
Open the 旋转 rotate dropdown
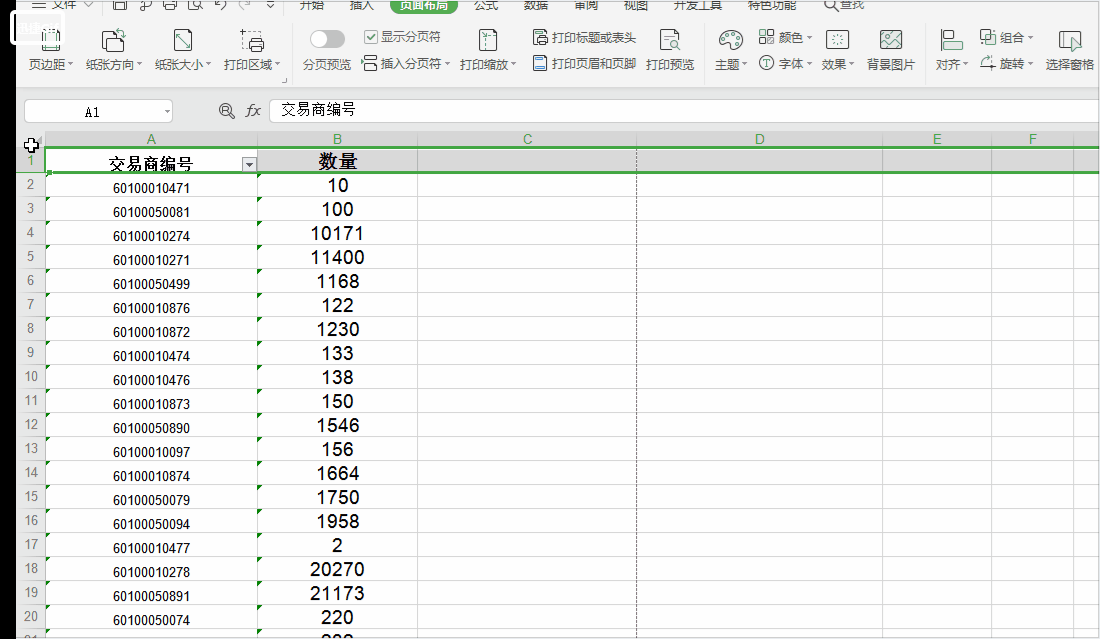(1007, 64)
